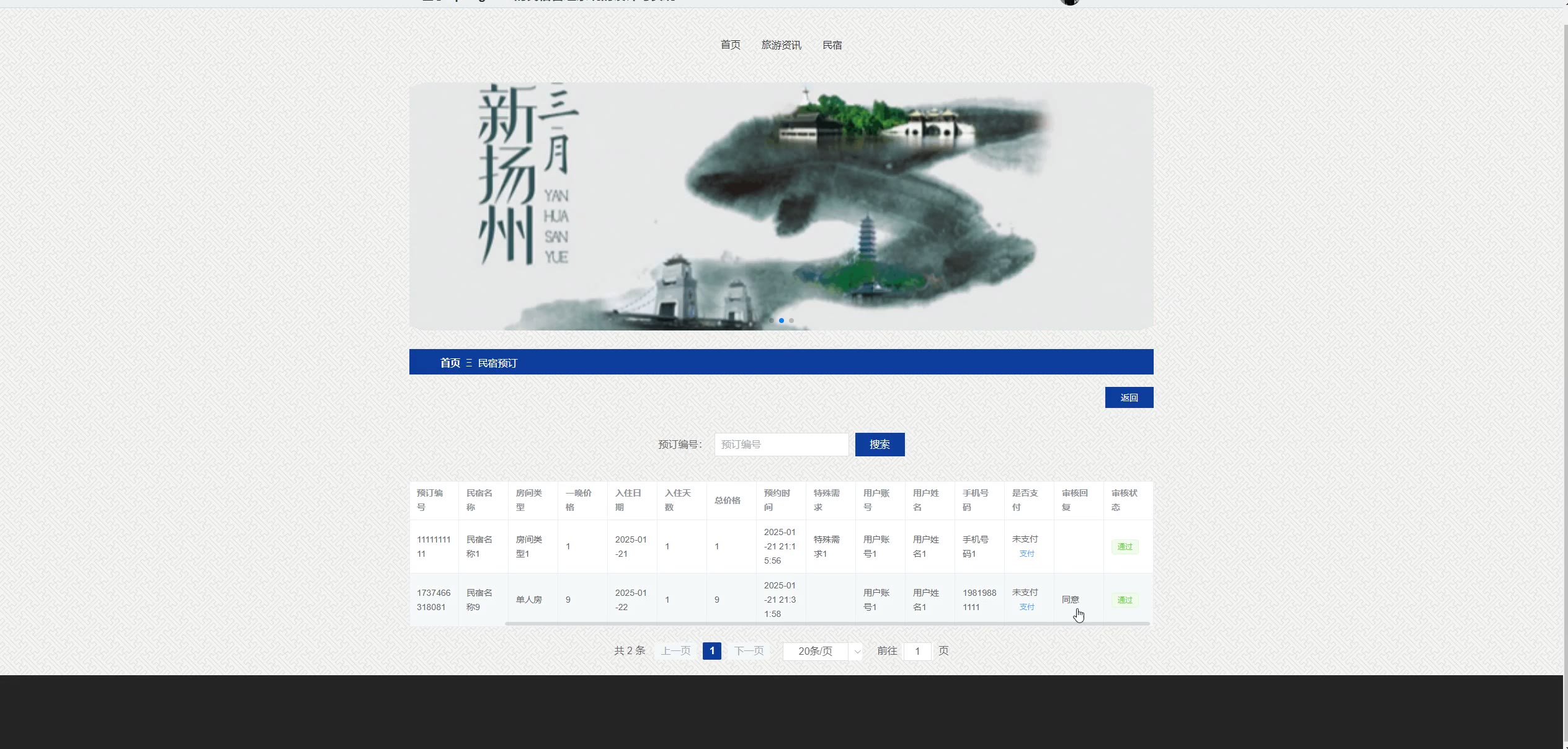The height and width of the screenshot is (749, 1568).
Task: Click 支付 link in first booking row
Action: pyautogui.click(x=1027, y=554)
